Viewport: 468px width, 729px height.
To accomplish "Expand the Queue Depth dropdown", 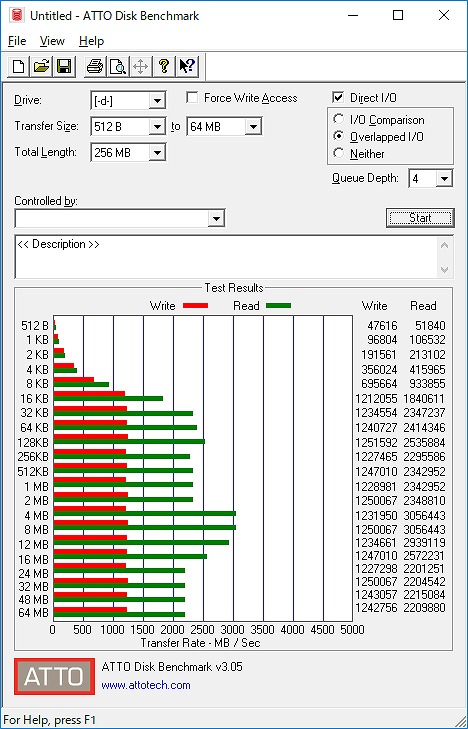I will click(x=444, y=179).
